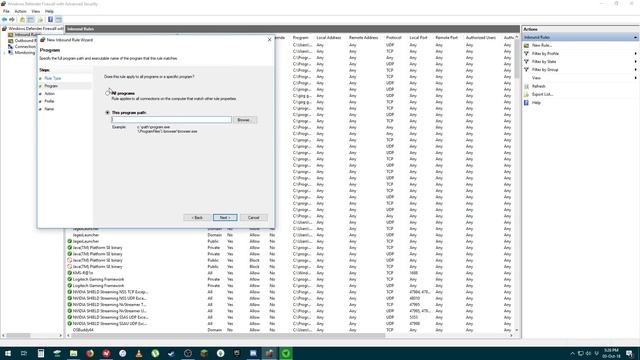Click Export List... in Actions pane

(x=542, y=94)
